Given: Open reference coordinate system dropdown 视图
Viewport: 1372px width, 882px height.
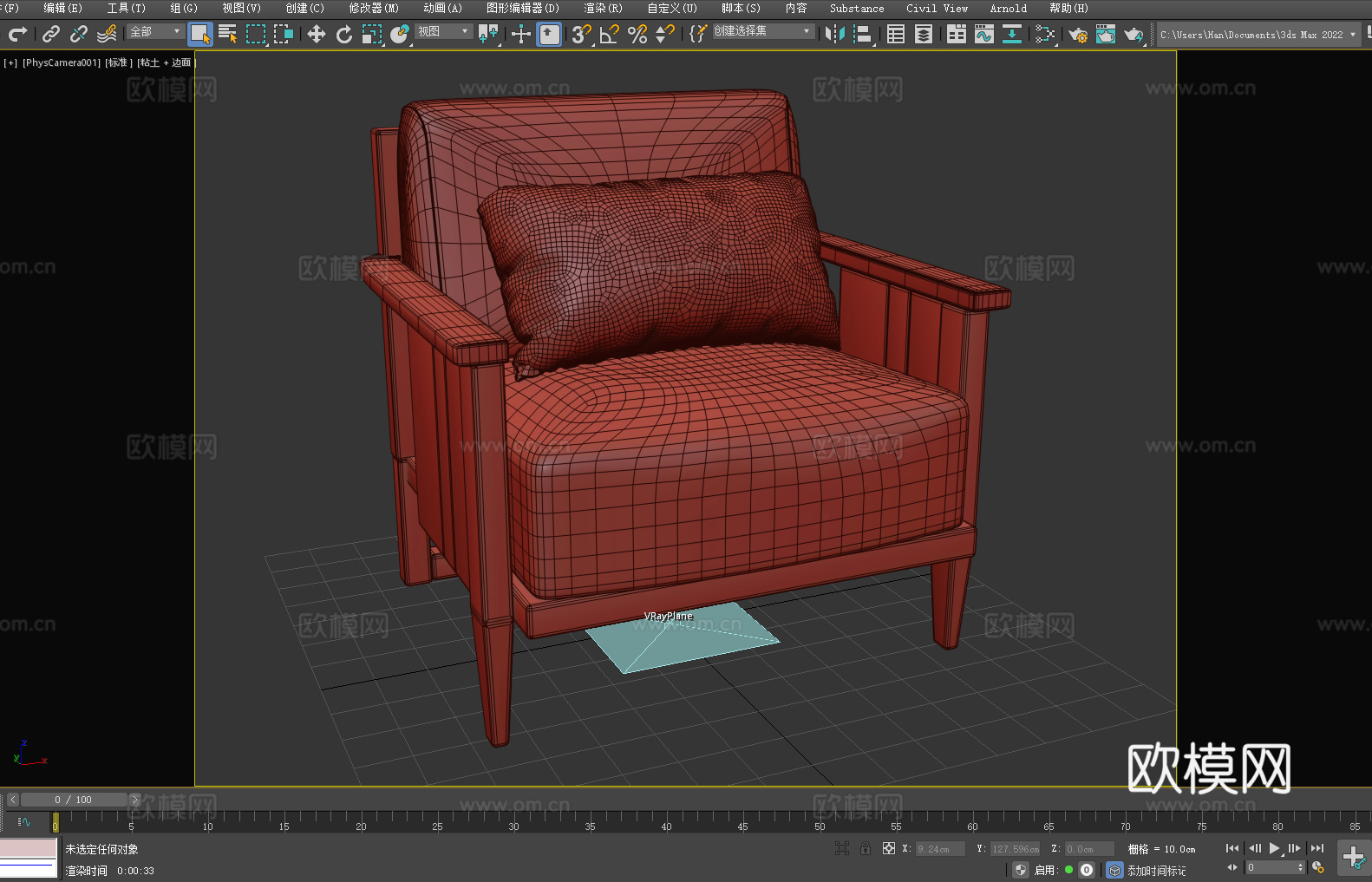Looking at the screenshot, I should click(x=443, y=31).
